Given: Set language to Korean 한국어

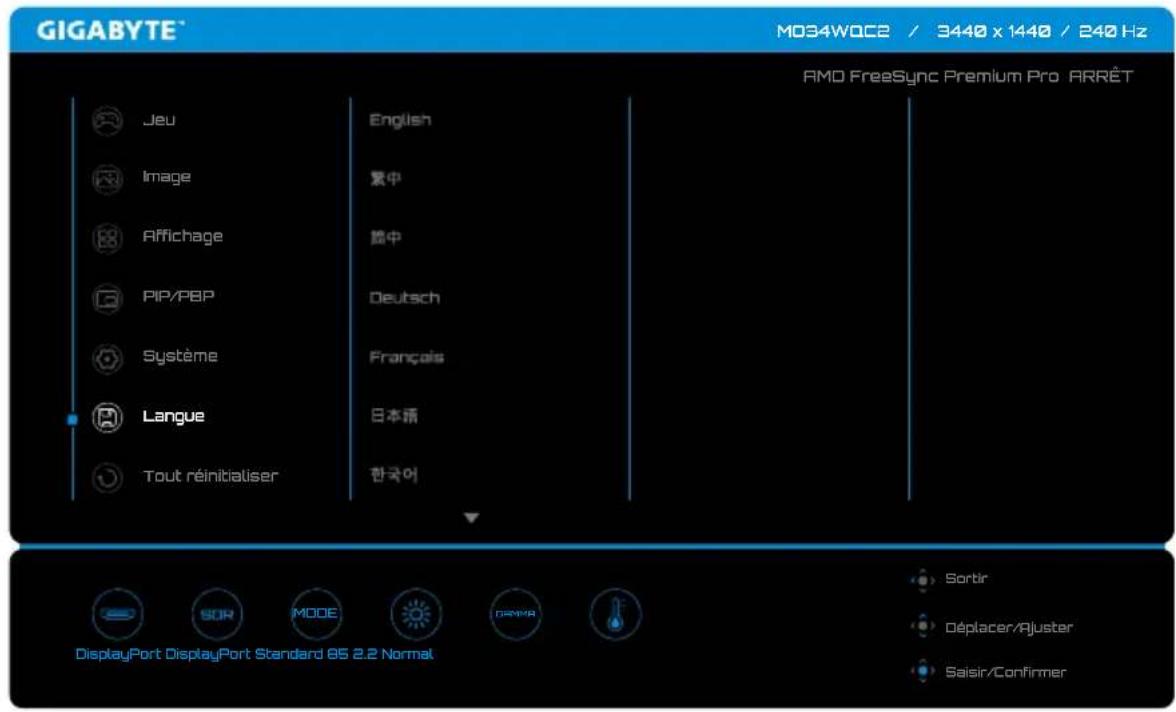Looking at the screenshot, I should tap(394, 475).
